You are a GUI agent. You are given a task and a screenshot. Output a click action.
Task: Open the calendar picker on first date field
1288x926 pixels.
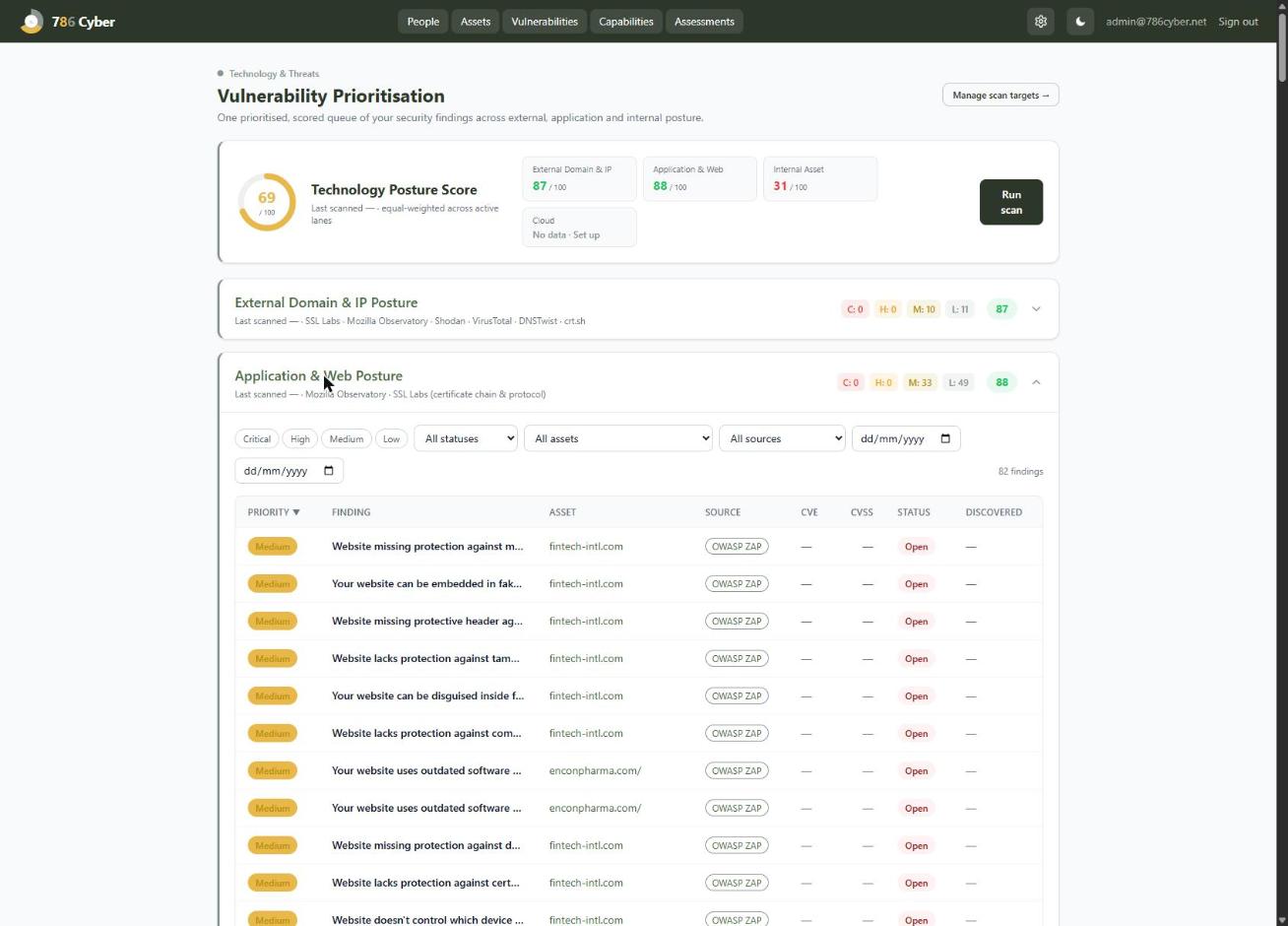click(x=945, y=438)
